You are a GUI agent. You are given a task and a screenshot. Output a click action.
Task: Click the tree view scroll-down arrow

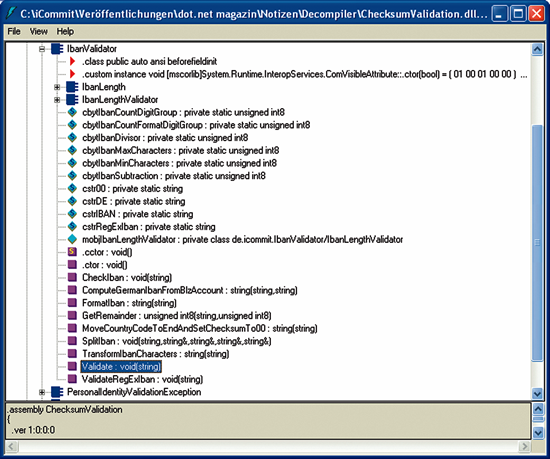pyautogui.click(x=537, y=393)
